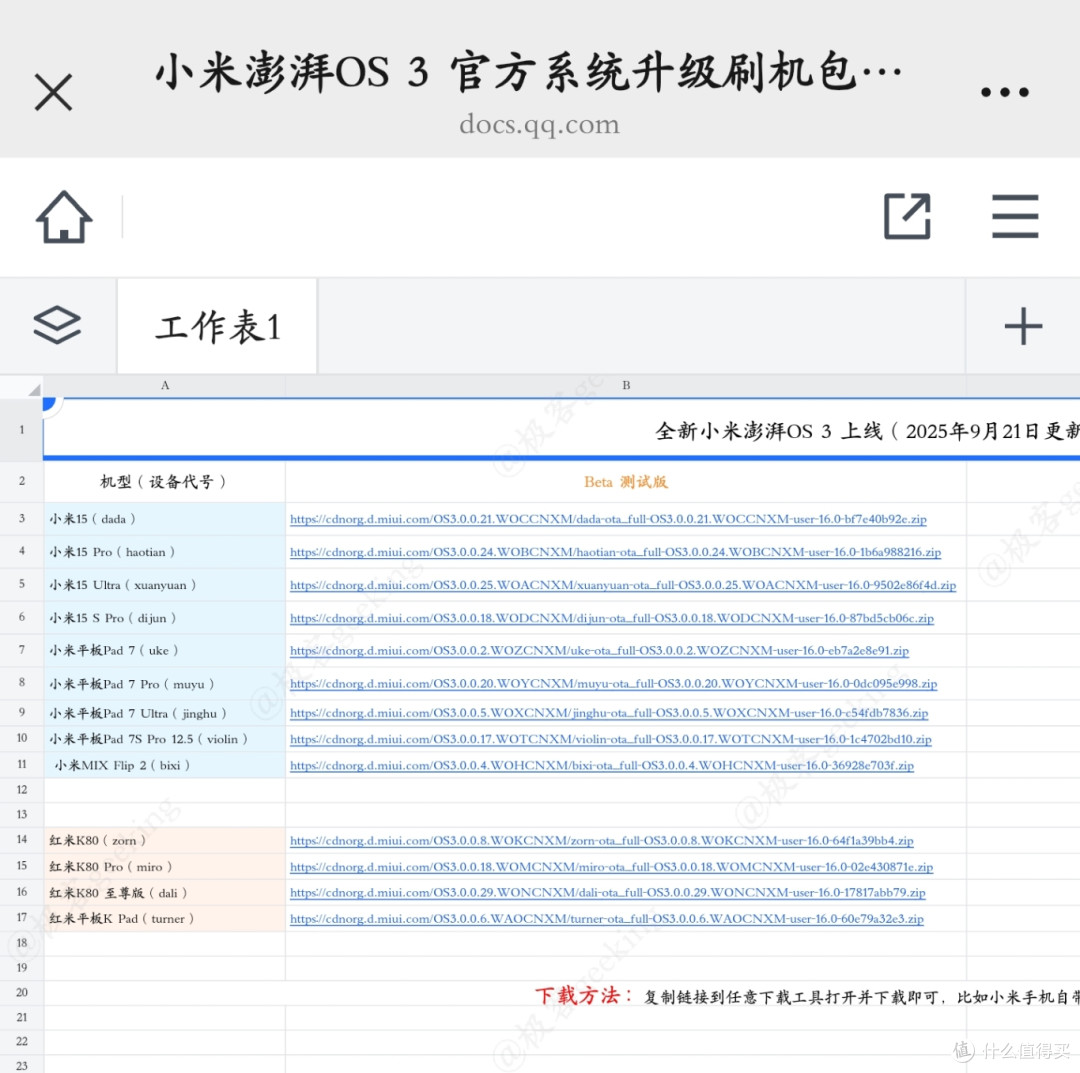Open the three-dot more options menu
The height and width of the screenshot is (1073, 1080).
pyautogui.click(x=1005, y=92)
